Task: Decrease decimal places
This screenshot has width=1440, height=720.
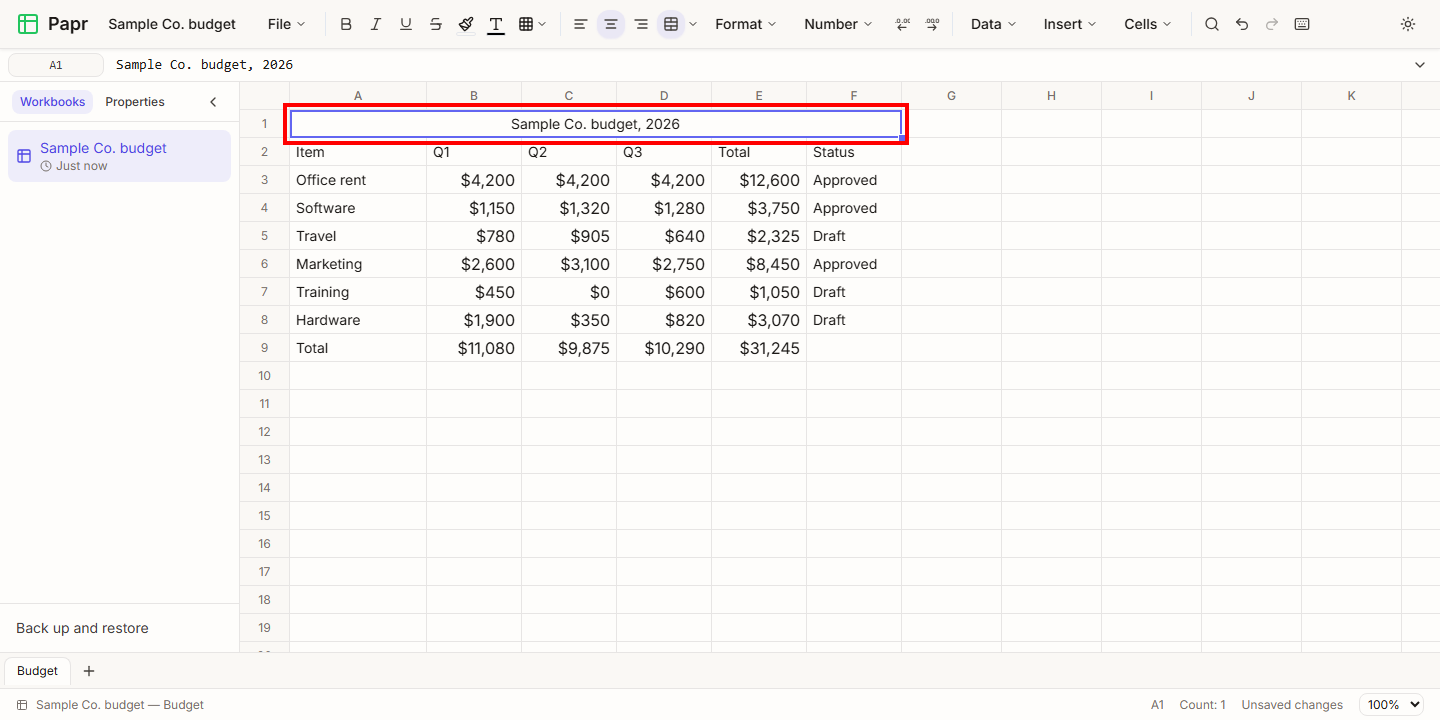Action: [x=902, y=24]
